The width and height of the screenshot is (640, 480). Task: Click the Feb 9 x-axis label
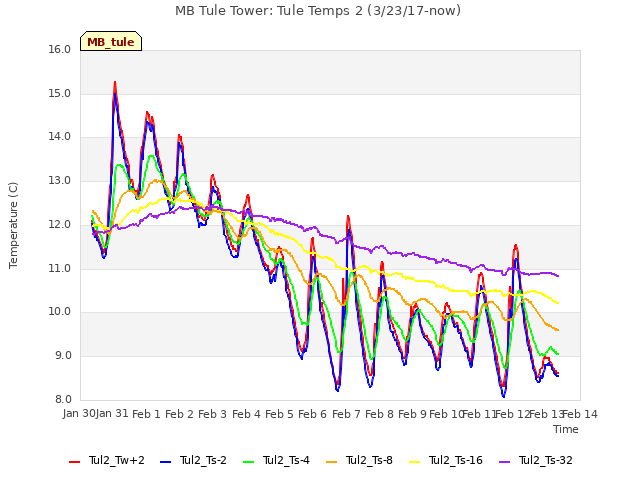click(412, 414)
